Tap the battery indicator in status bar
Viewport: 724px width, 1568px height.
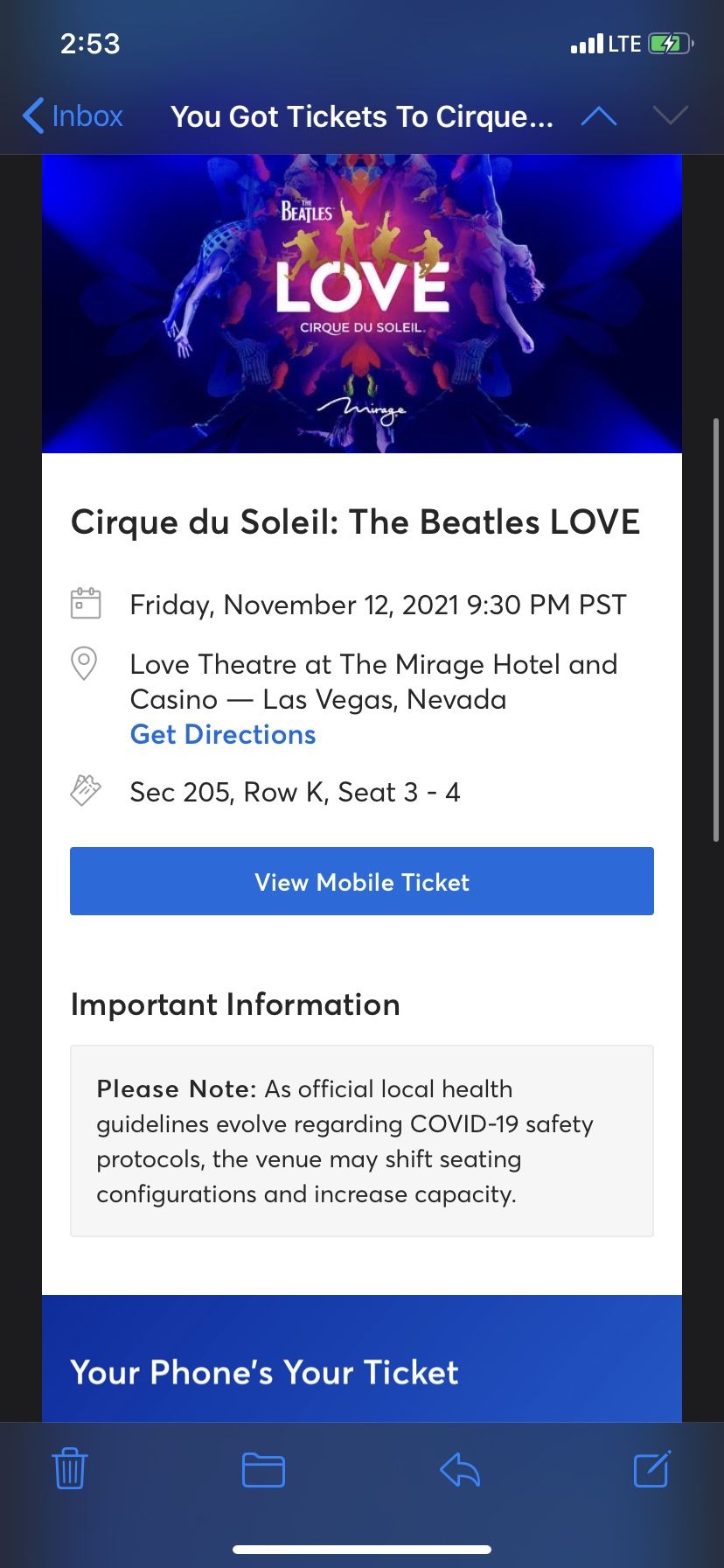tap(671, 44)
